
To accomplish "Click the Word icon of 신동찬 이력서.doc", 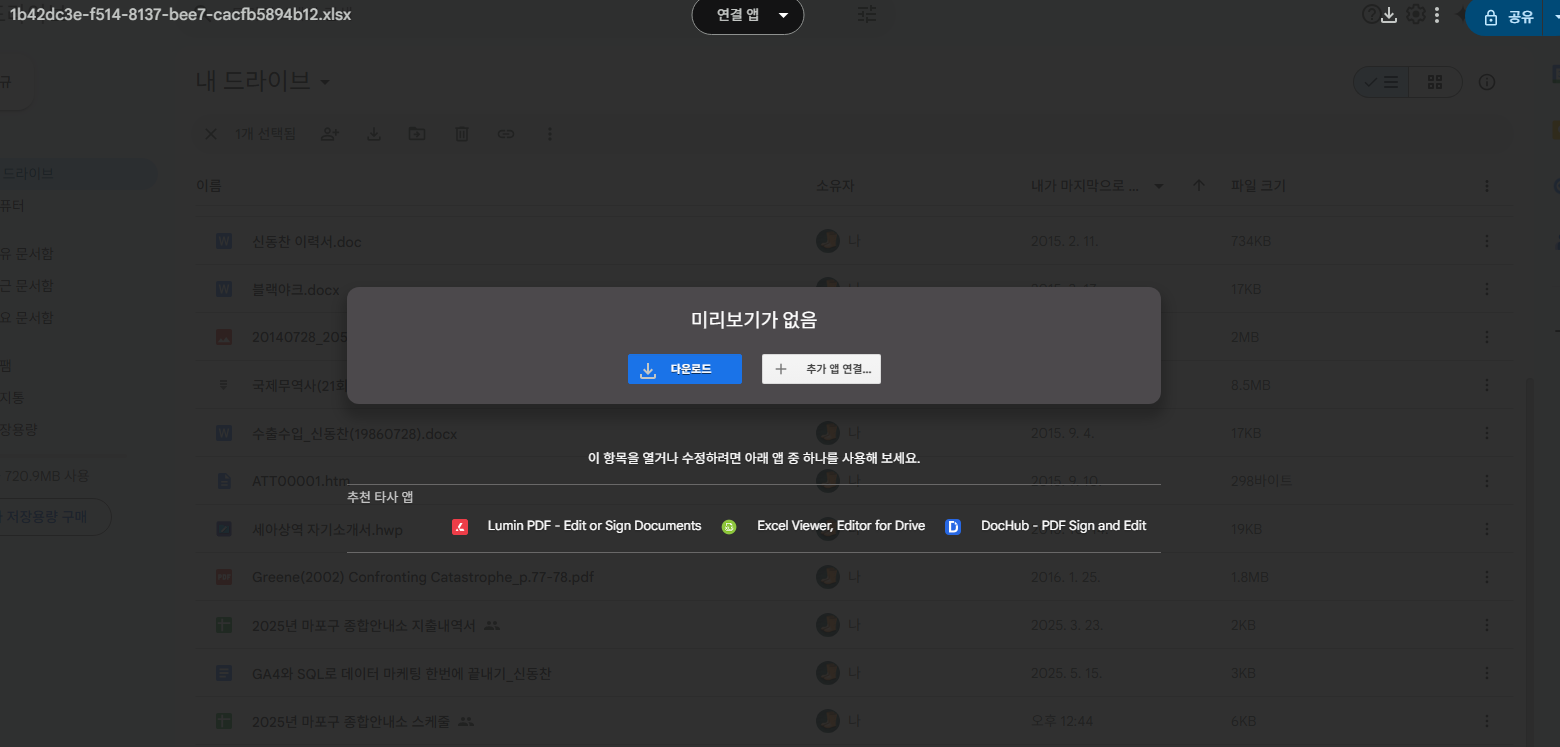I will [x=224, y=241].
